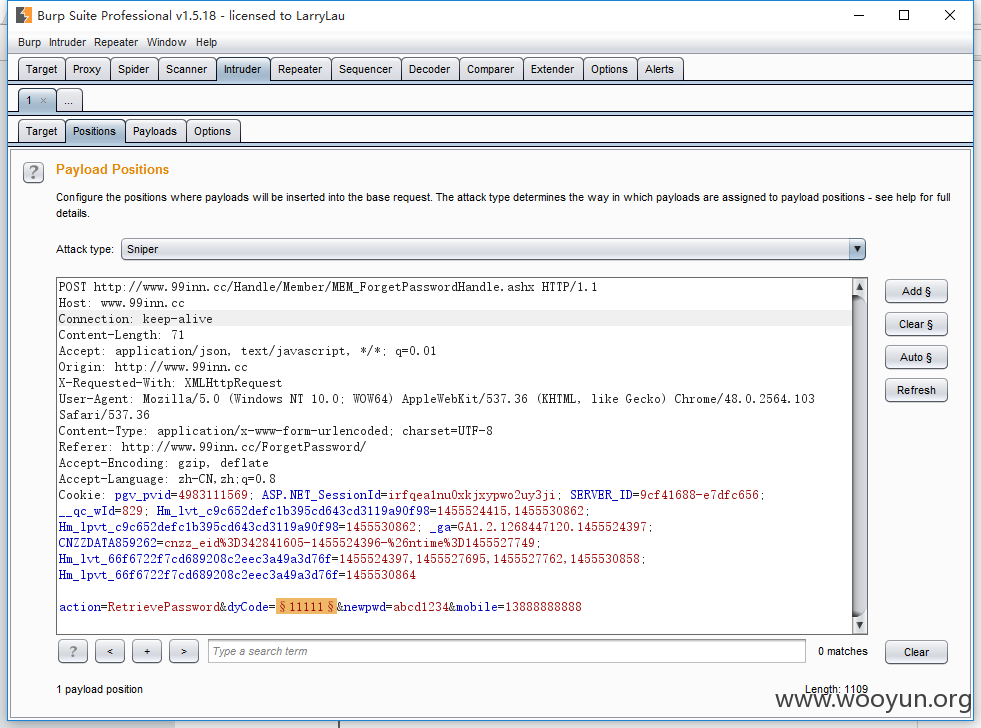Click the Clear search button
Screen dimensions: 981x728
pyautogui.click(x=916, y=652)
